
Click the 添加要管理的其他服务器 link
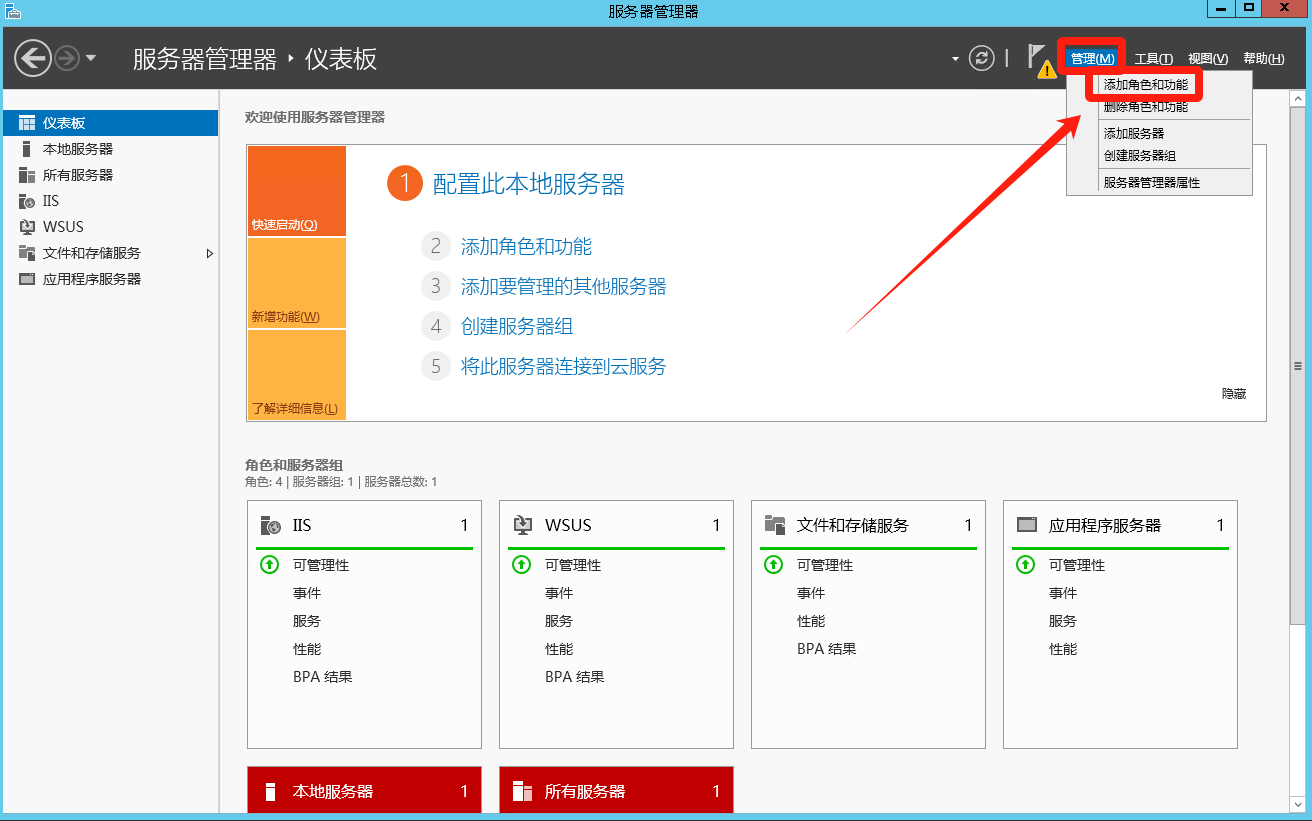click(x=563, y=287)
